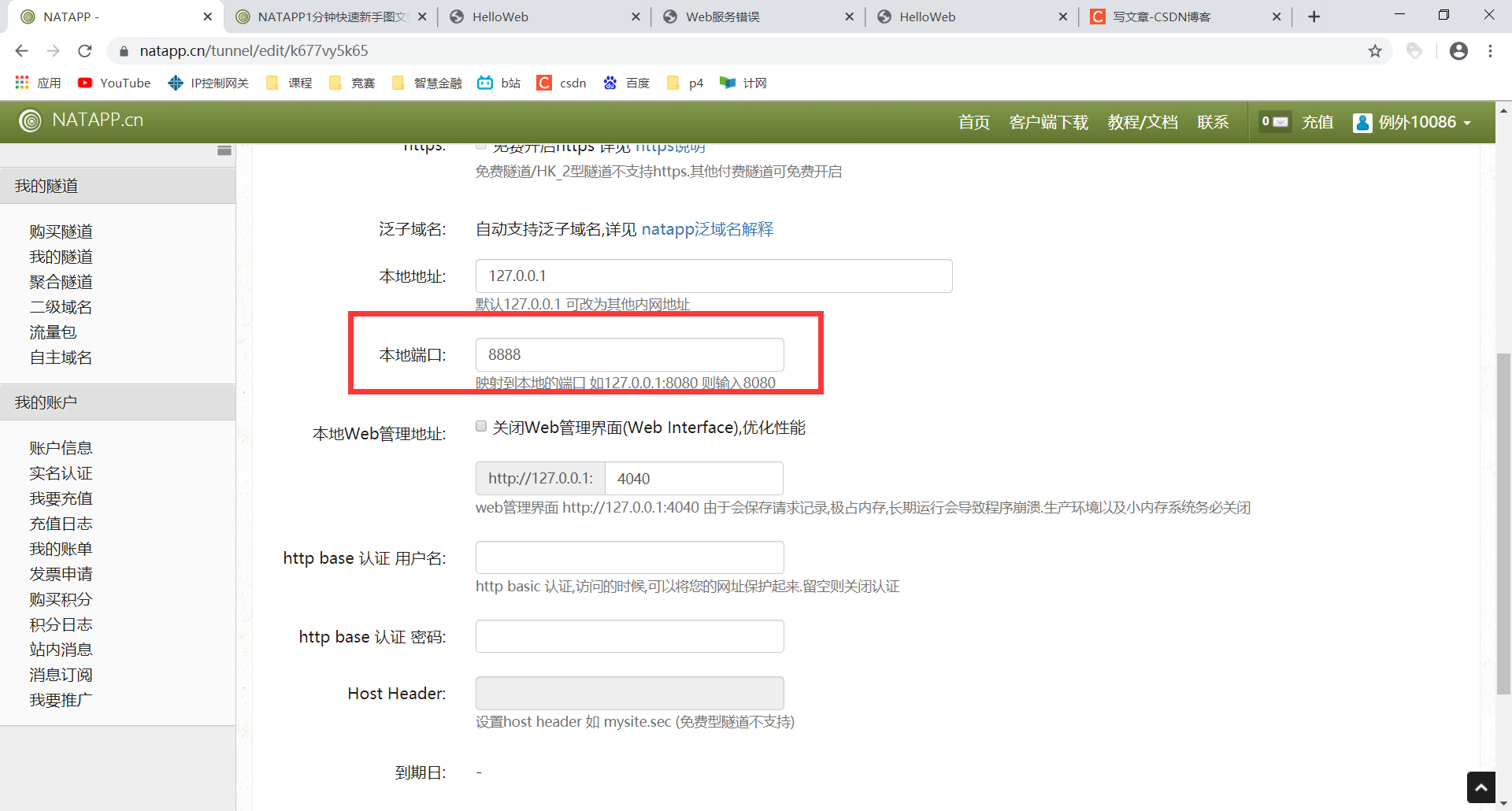The height and width of the screenshot is (811, 1512).
Task: Go to 购买隧道 in sidebar
Action: [x=61, y=231]
